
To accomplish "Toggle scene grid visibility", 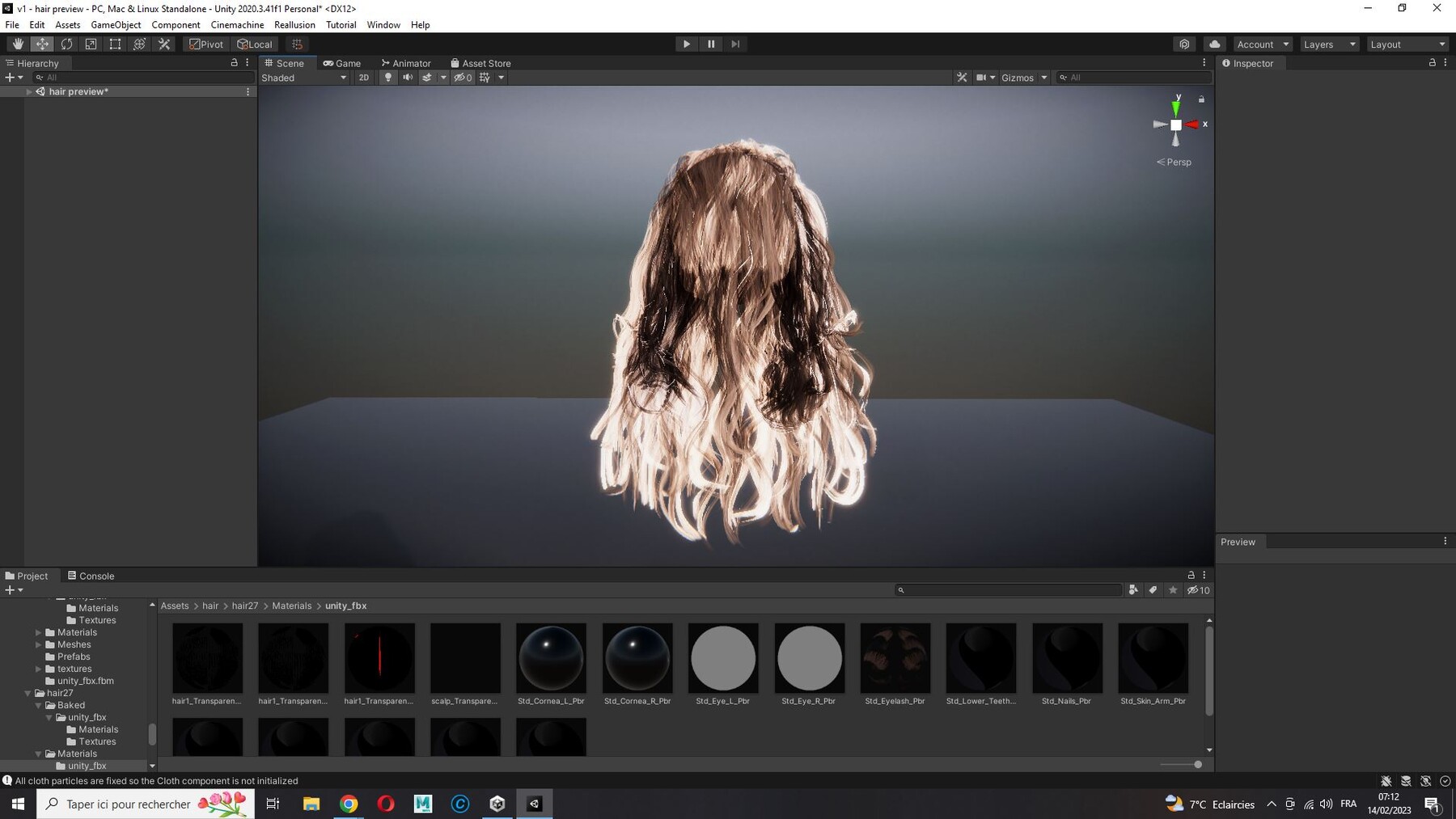I will click(x=485, y=78).
